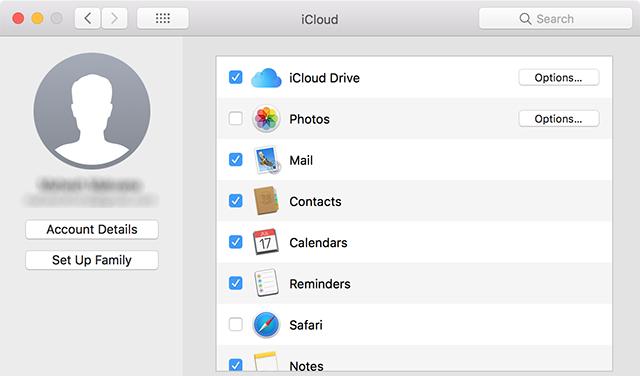Viewport: 640px width, 376px height.
Task: Click the Safari compass icon
Action: pyautogui.click(x=266, y=325)
